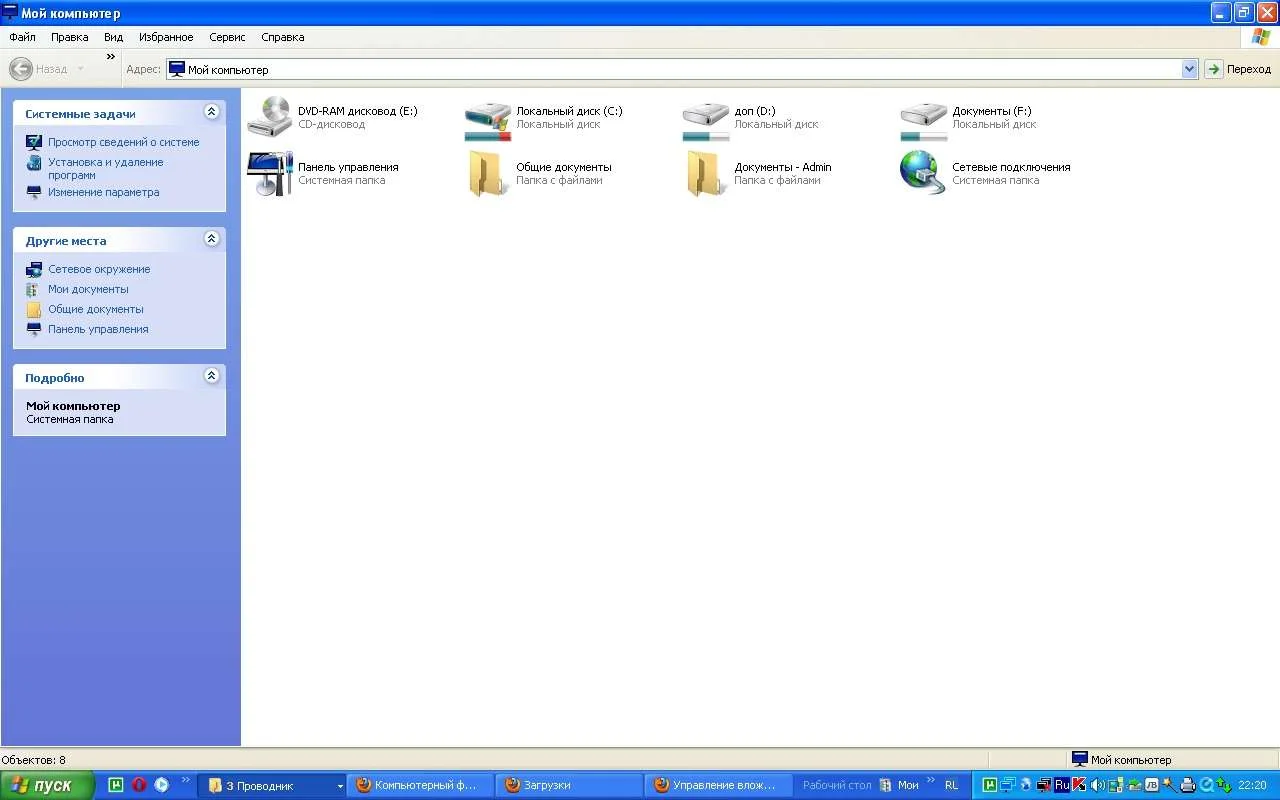Click the system info icon beside Просмотр сведений
The height and width of the screenshot is (800, 1280).
pos(34,142)
